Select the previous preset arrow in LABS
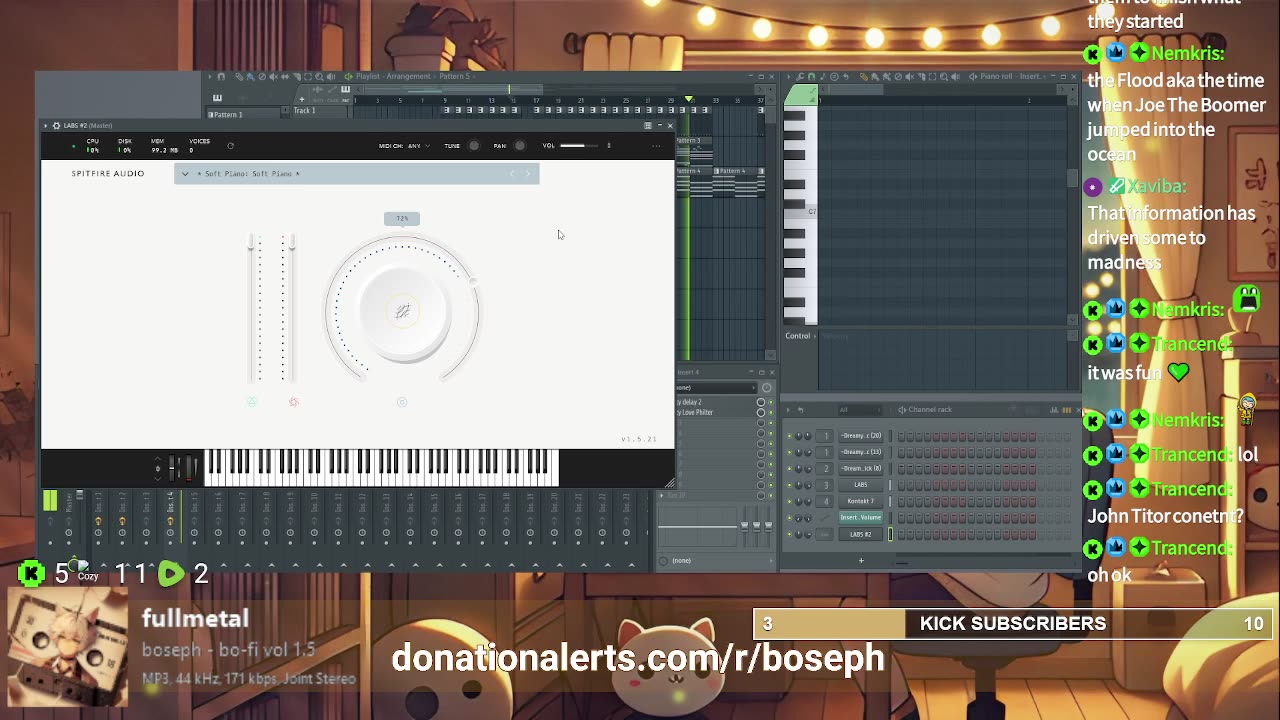 click(513, 174)
